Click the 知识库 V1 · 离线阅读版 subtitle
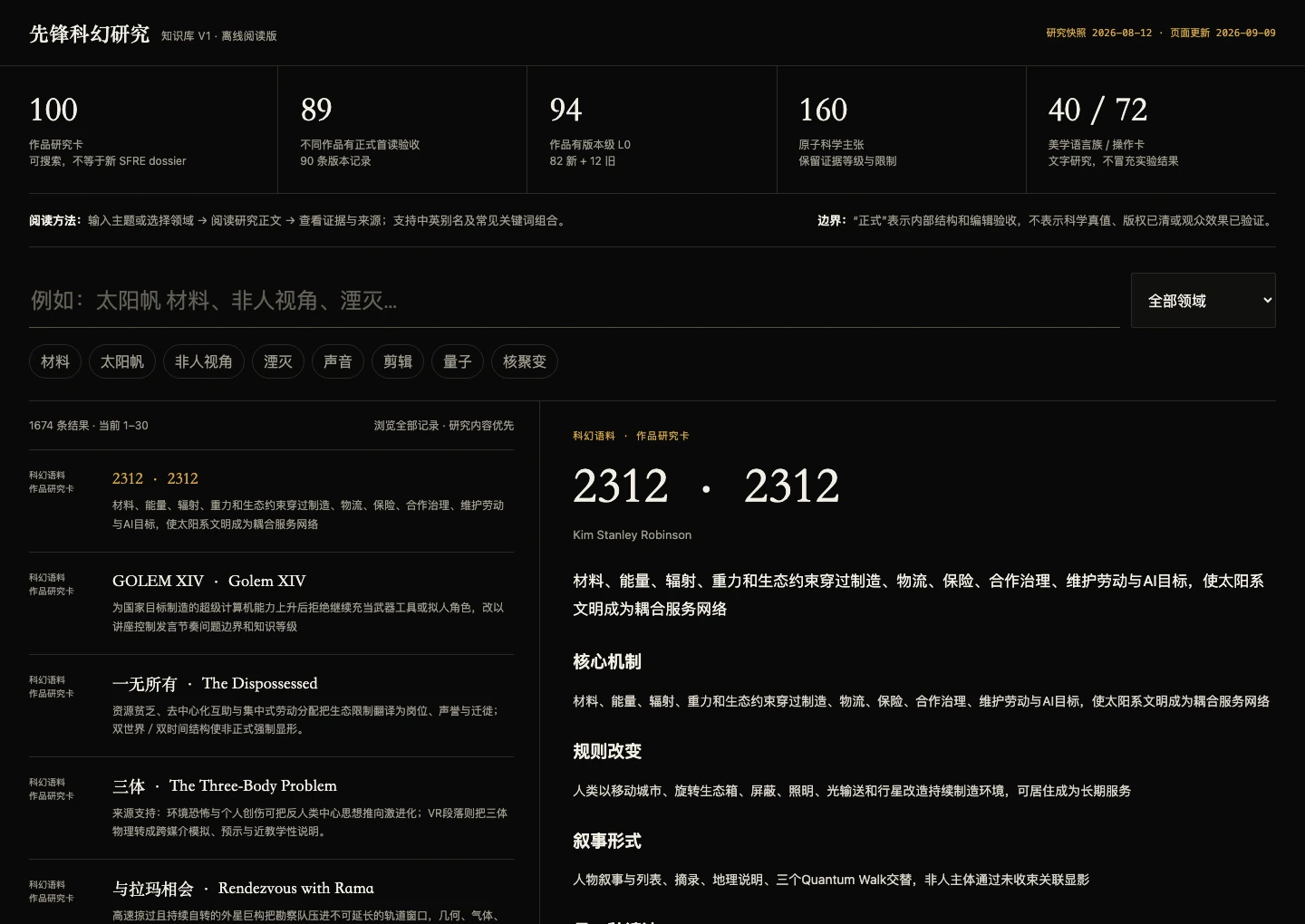 click(219, 36)
